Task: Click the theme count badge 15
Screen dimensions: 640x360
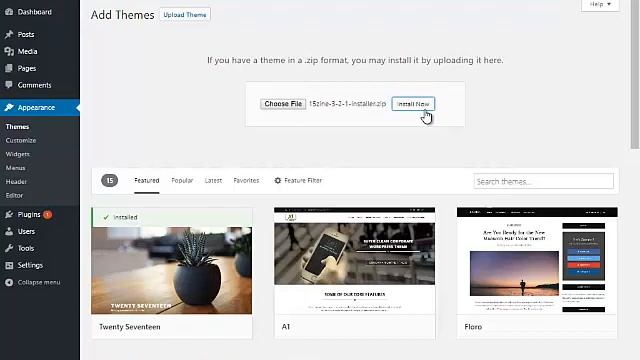Action: [x=109, y=180]
